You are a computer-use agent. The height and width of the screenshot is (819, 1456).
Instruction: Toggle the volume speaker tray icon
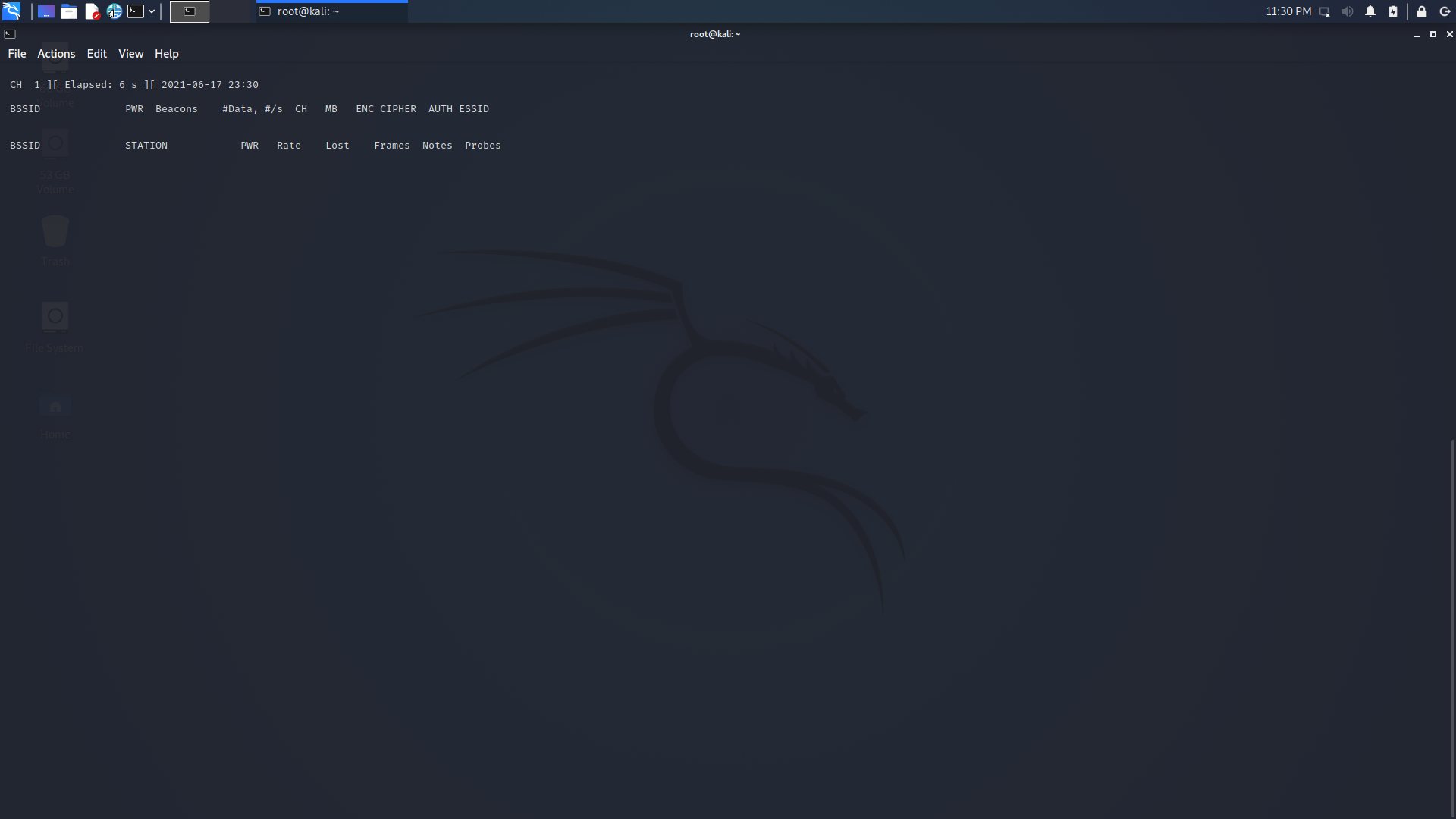[x=1348, y=11]
